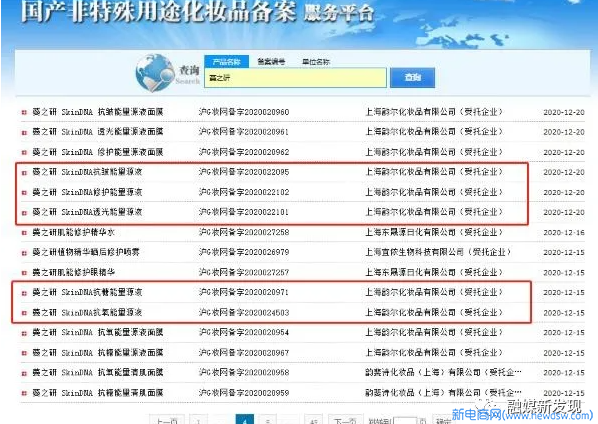The image size is (598, 424).
Task: Select filing number 沪G妆网备字2020020971
Action: tap(244, 292)
